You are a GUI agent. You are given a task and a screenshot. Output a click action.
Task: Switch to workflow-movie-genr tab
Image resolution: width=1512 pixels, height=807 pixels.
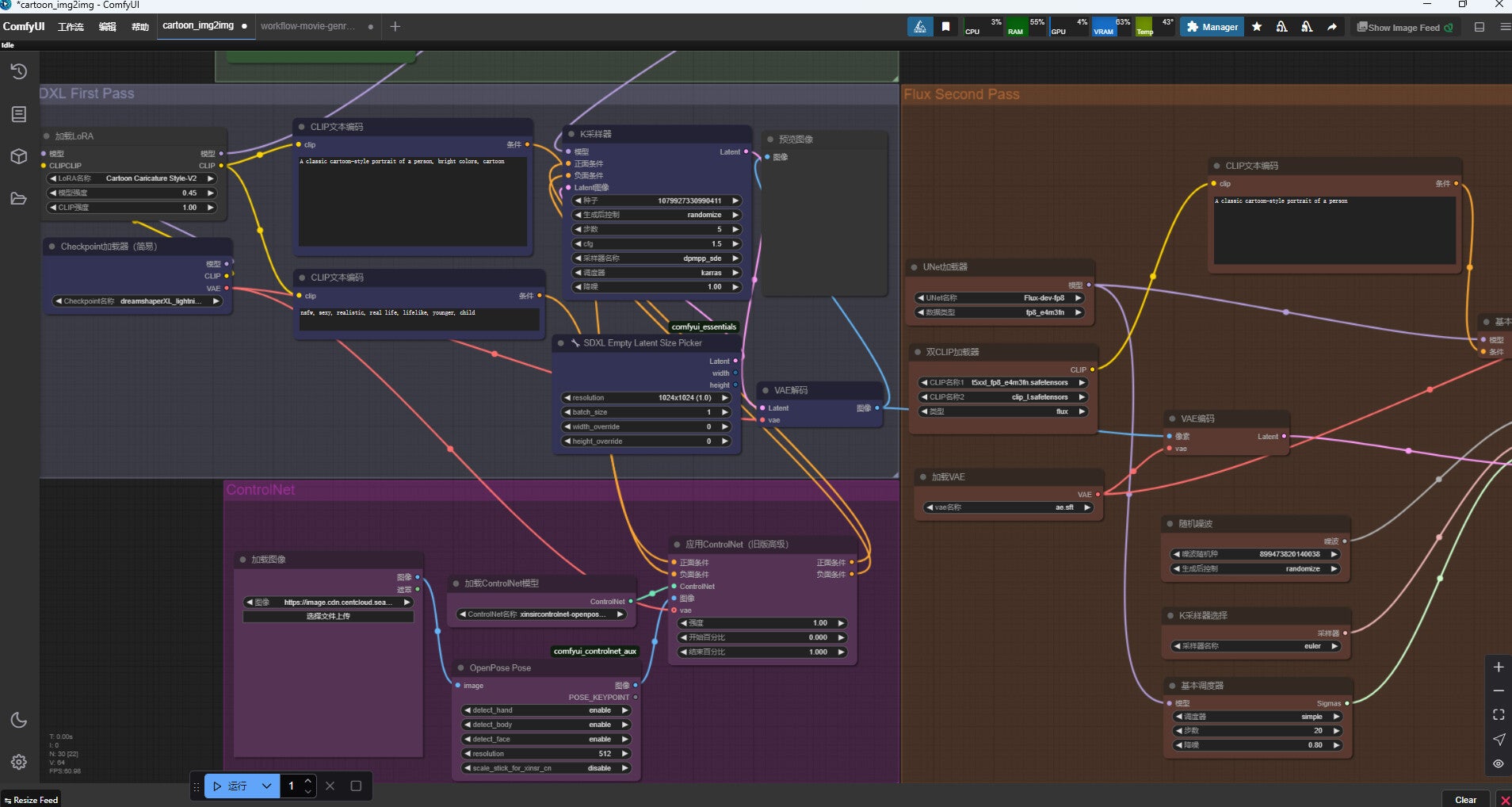click(x=307, y=26)
